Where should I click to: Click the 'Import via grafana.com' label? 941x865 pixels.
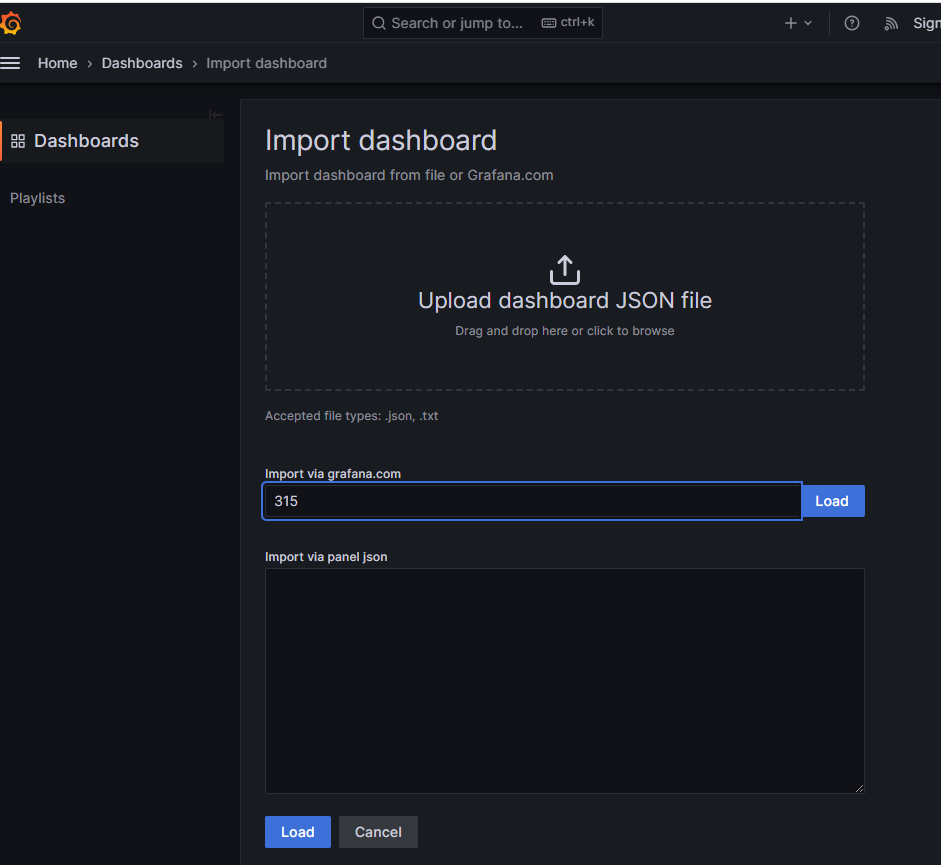coord(333,474)
